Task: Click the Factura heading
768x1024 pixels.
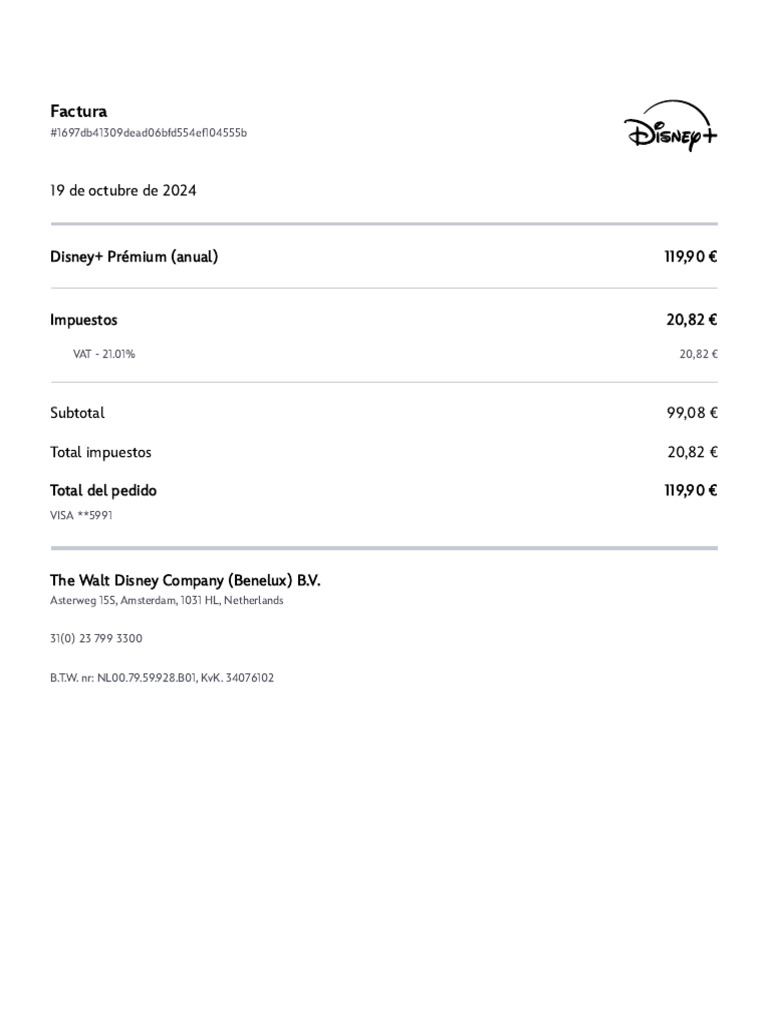Action: tap(78, 111)
